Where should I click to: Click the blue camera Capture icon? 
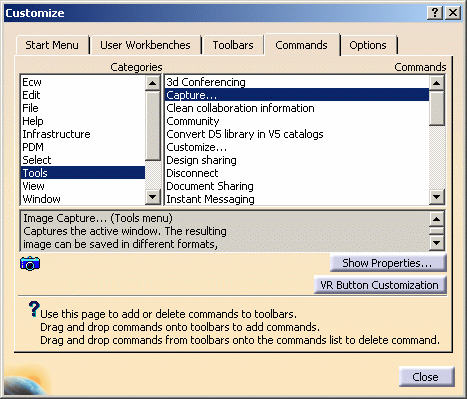tap(30, 263)
